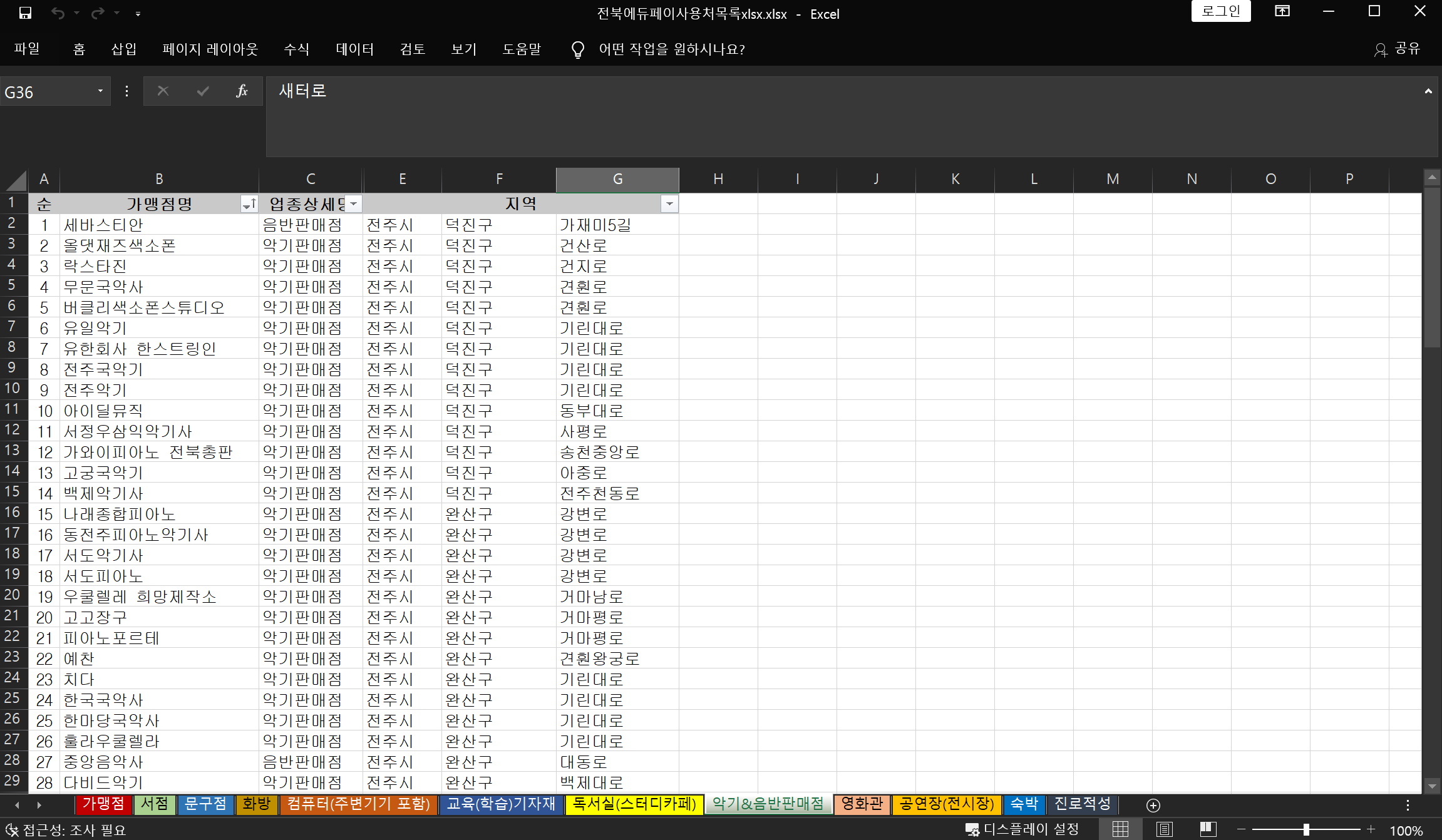Open the 지역 column filter dropdown
Screen dimensions: 1442x840
click(x=669, y=204)
